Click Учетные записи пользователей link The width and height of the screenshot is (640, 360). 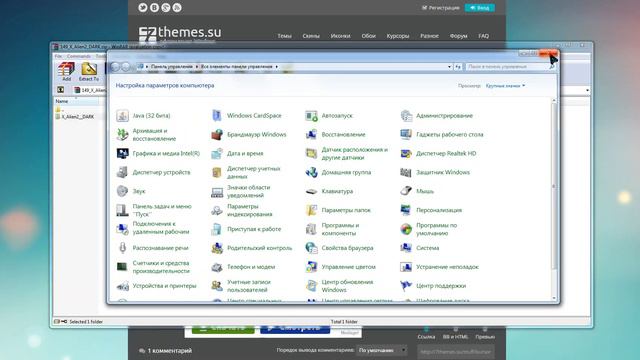point(249,286)
